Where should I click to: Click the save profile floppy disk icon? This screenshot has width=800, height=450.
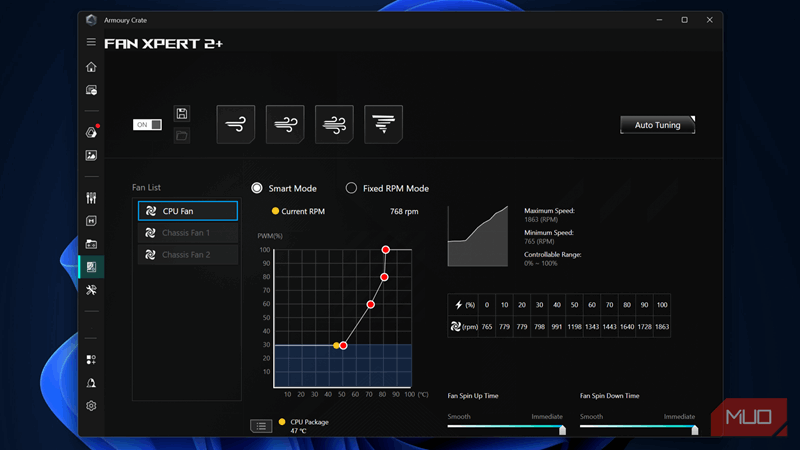[x=181, y=114]
